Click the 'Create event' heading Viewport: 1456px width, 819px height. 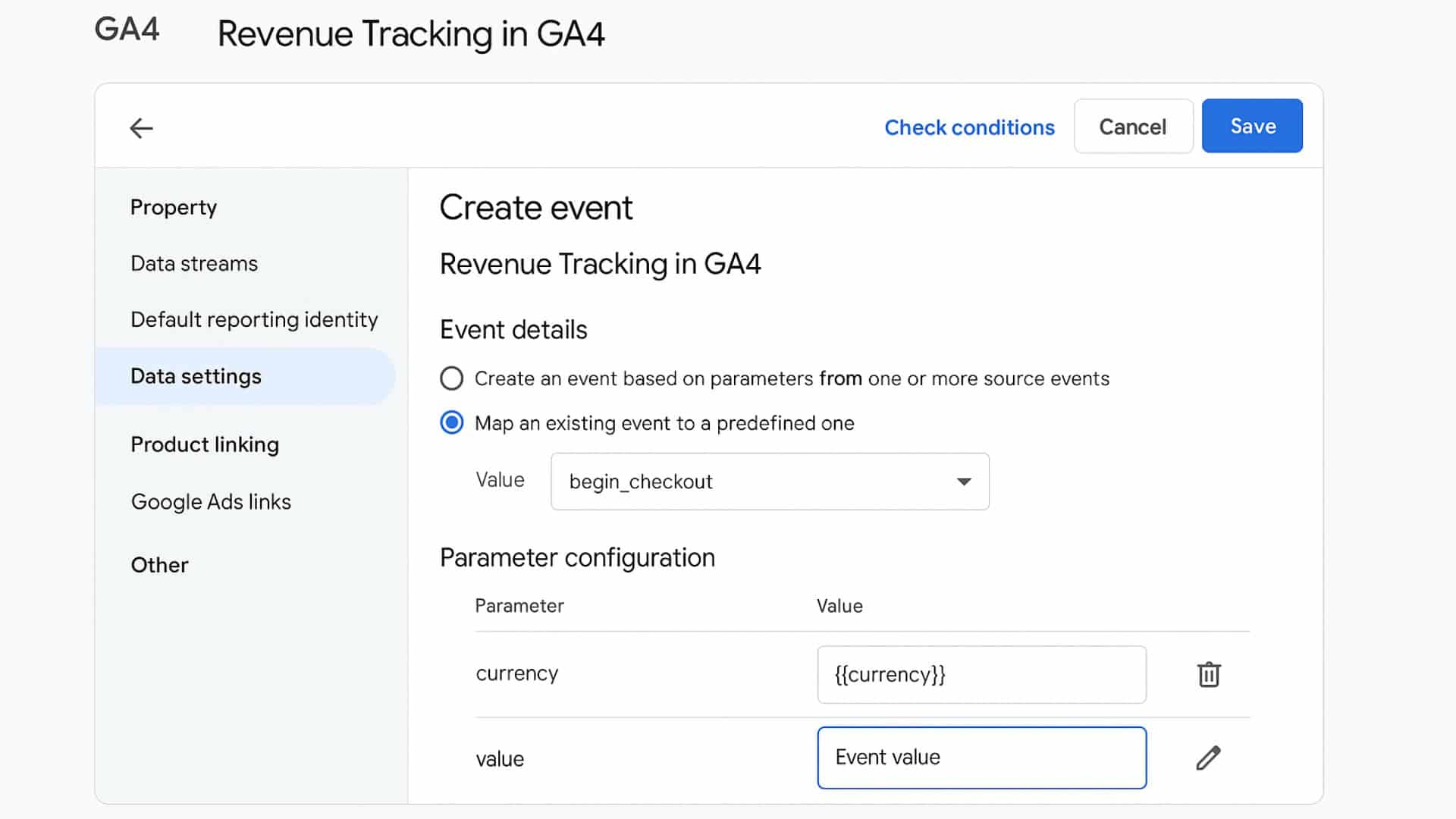535,207
